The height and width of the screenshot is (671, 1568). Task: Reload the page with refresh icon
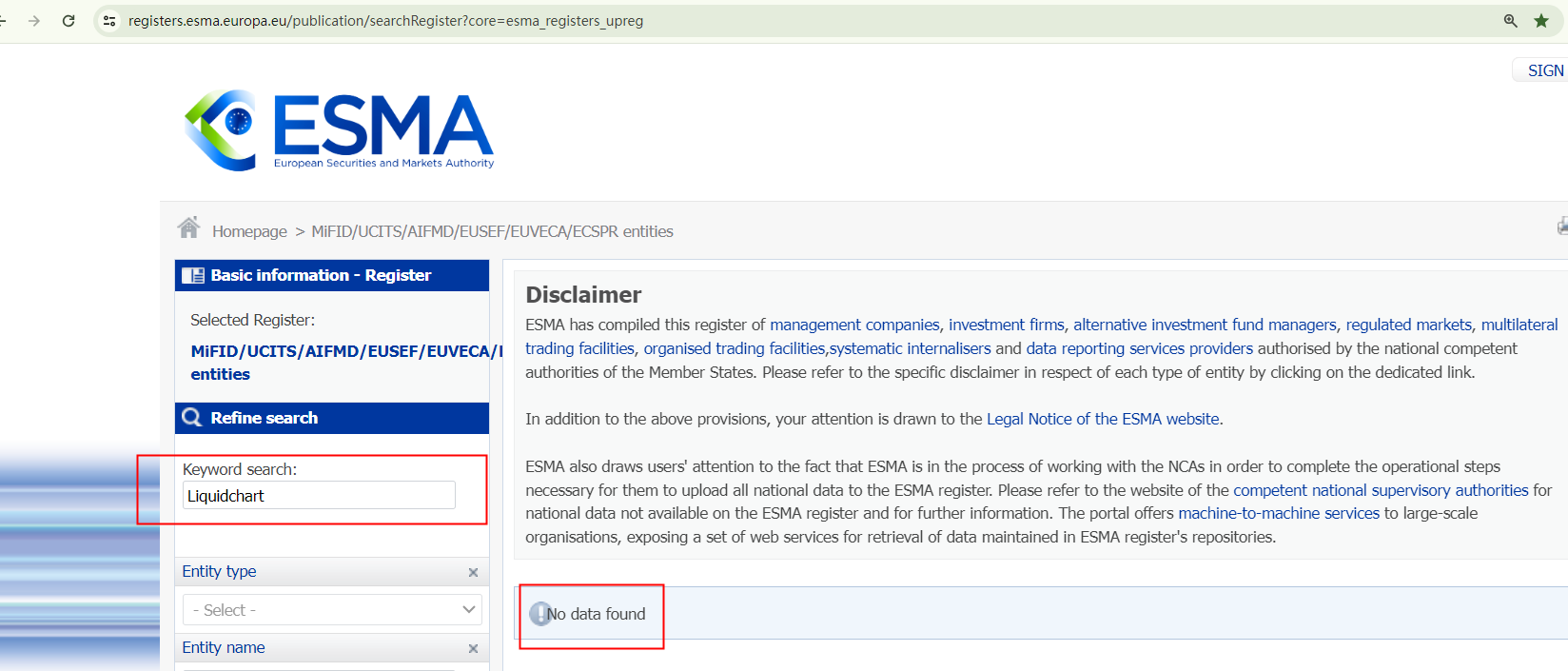point(69,21)
